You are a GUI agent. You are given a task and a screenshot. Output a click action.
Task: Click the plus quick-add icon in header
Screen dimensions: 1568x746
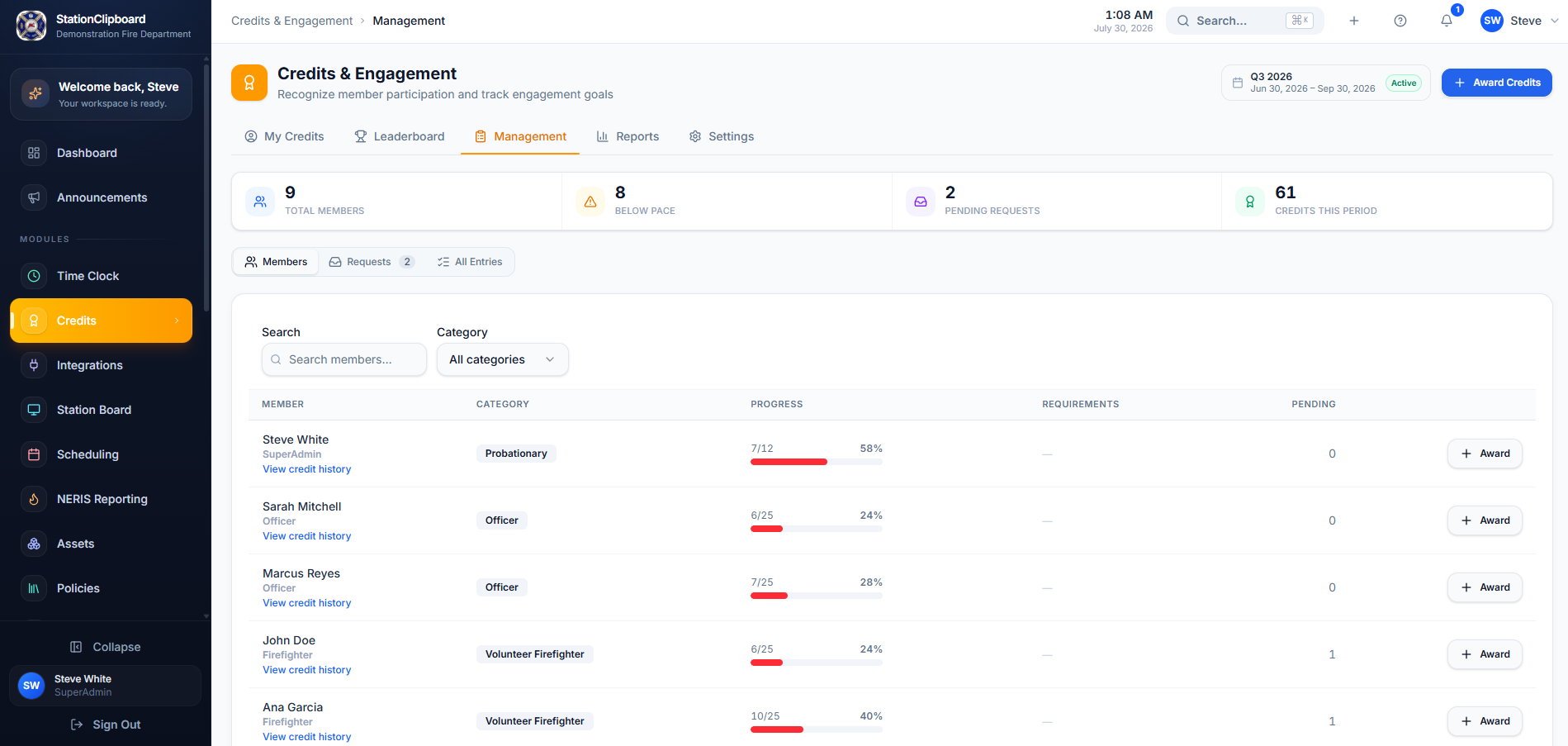pos(1354,21)
